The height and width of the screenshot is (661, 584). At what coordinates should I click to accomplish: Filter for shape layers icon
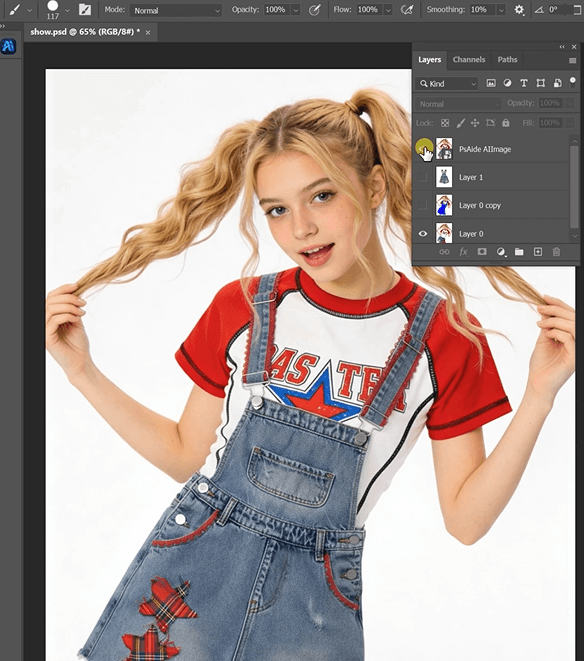[x=541, y=83]
